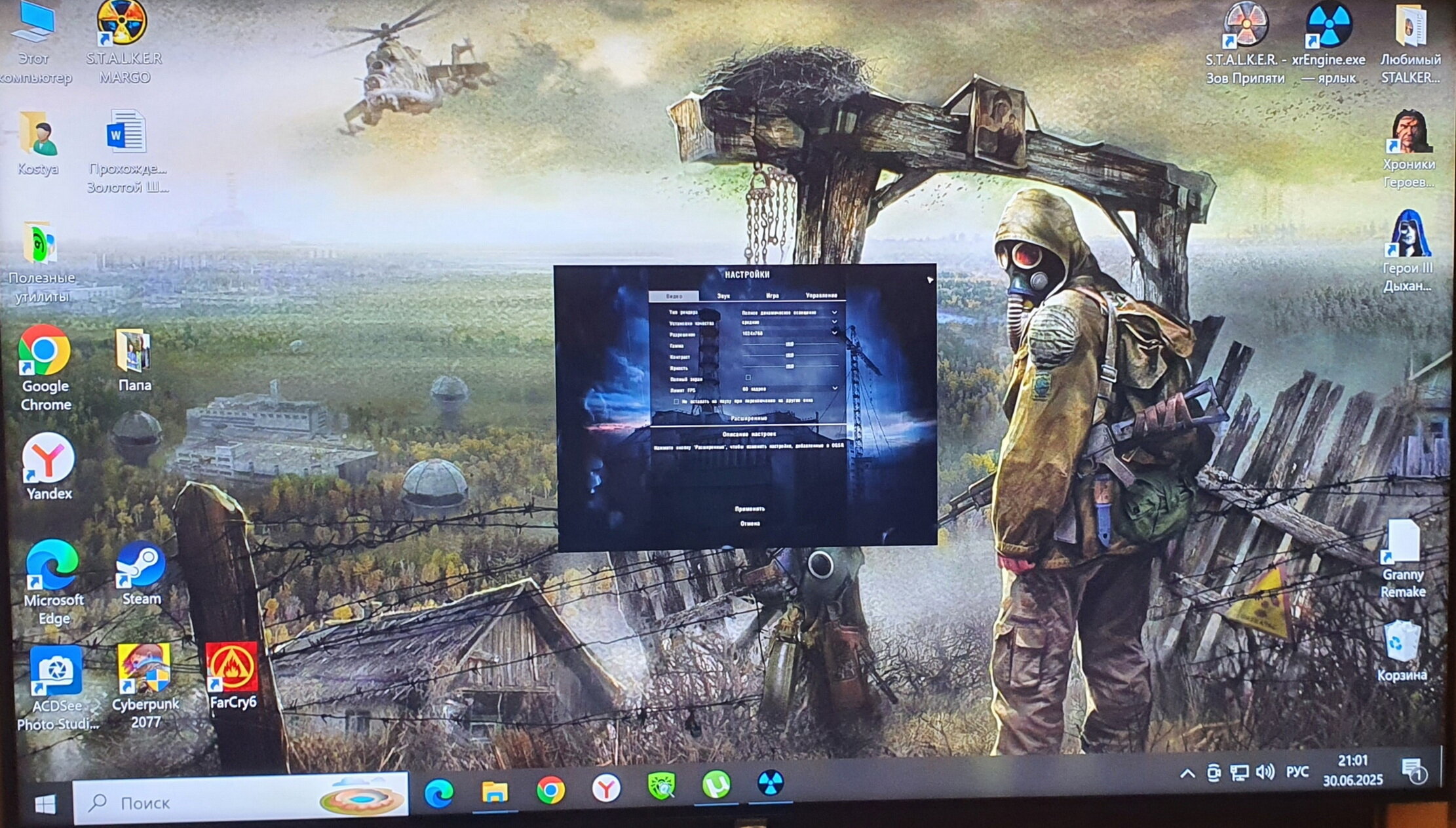Toggle the Полный экран checkbox

748,378
